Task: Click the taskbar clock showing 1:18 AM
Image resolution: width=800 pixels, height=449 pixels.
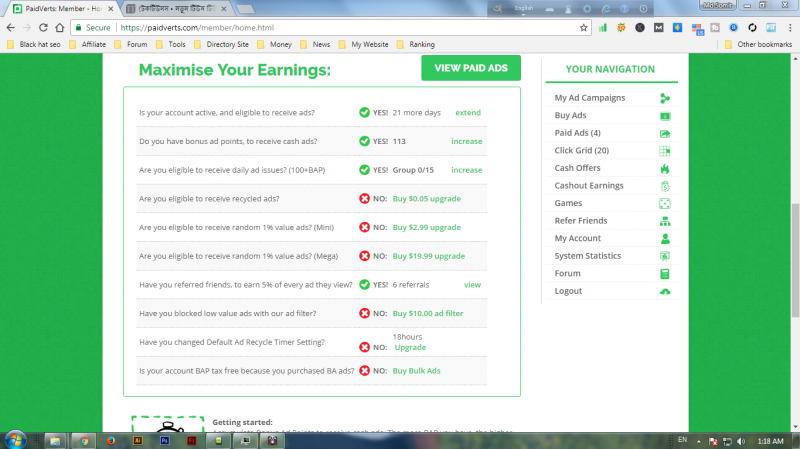Action: (x=770, y=441)
